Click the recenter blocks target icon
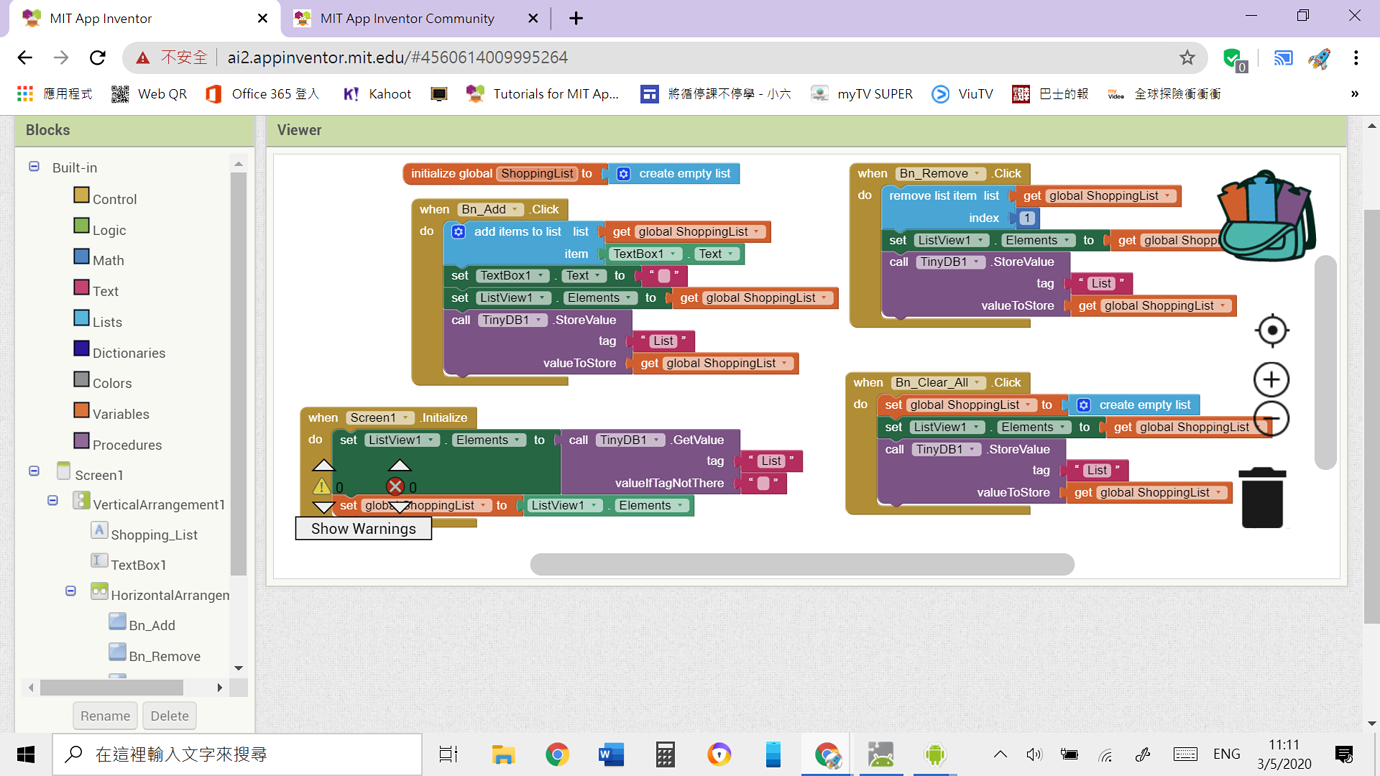This screenshot has width=1380, height=776. pos(1271,330)
